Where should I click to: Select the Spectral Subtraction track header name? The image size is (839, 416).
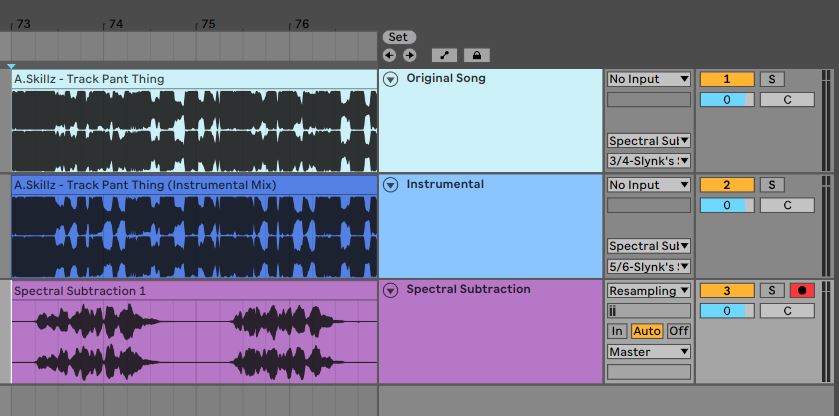tap(468, 289)
